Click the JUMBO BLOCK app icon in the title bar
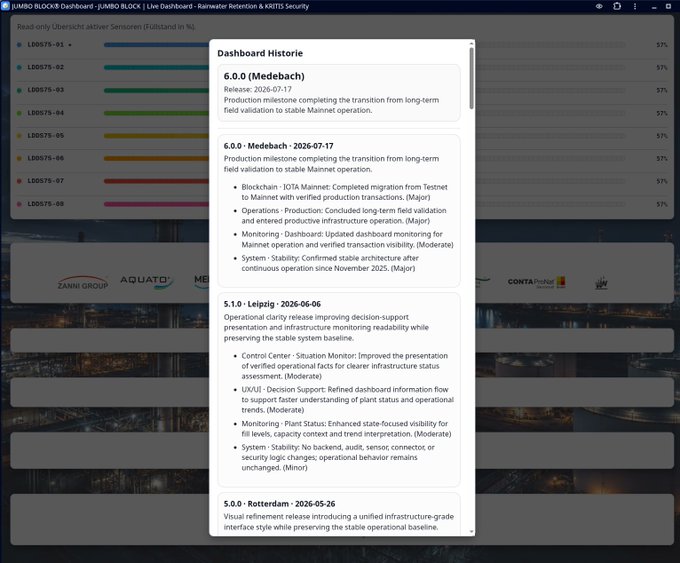The height and width of the screenshot is (563, 680). [x=5, y=6]
